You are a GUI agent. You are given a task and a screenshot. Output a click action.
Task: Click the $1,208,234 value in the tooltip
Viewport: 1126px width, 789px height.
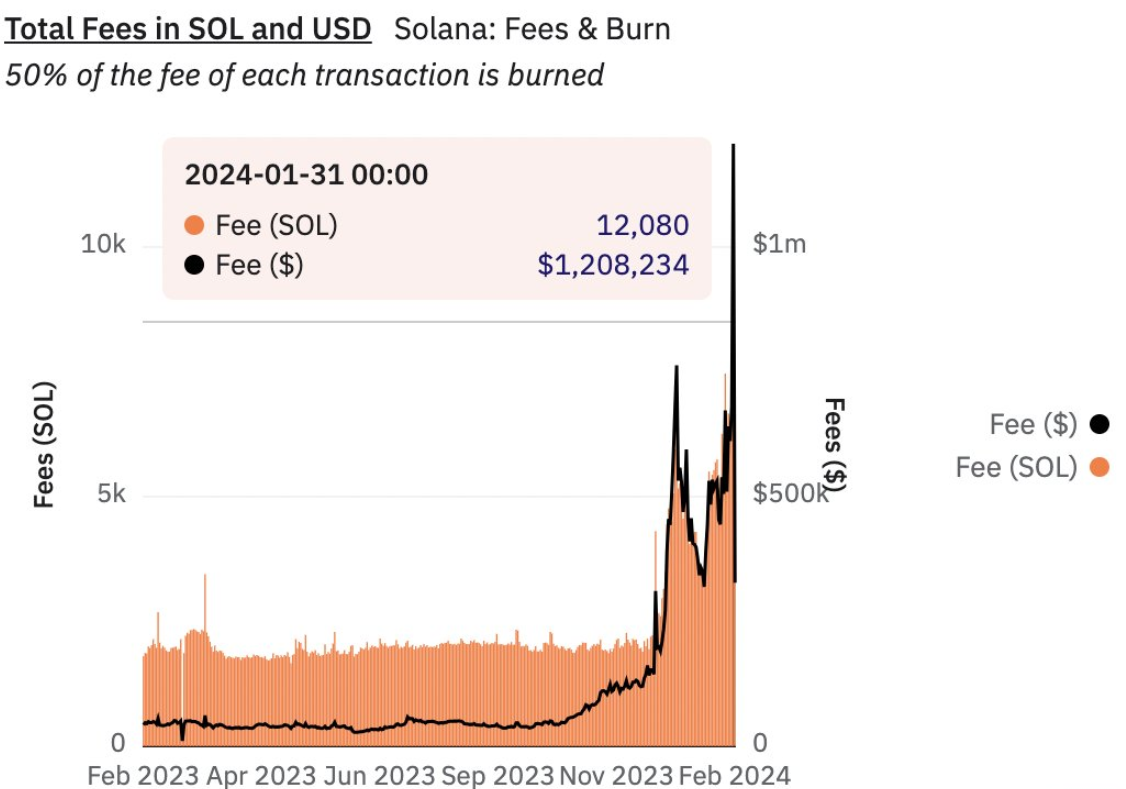[x=613, y=265]
